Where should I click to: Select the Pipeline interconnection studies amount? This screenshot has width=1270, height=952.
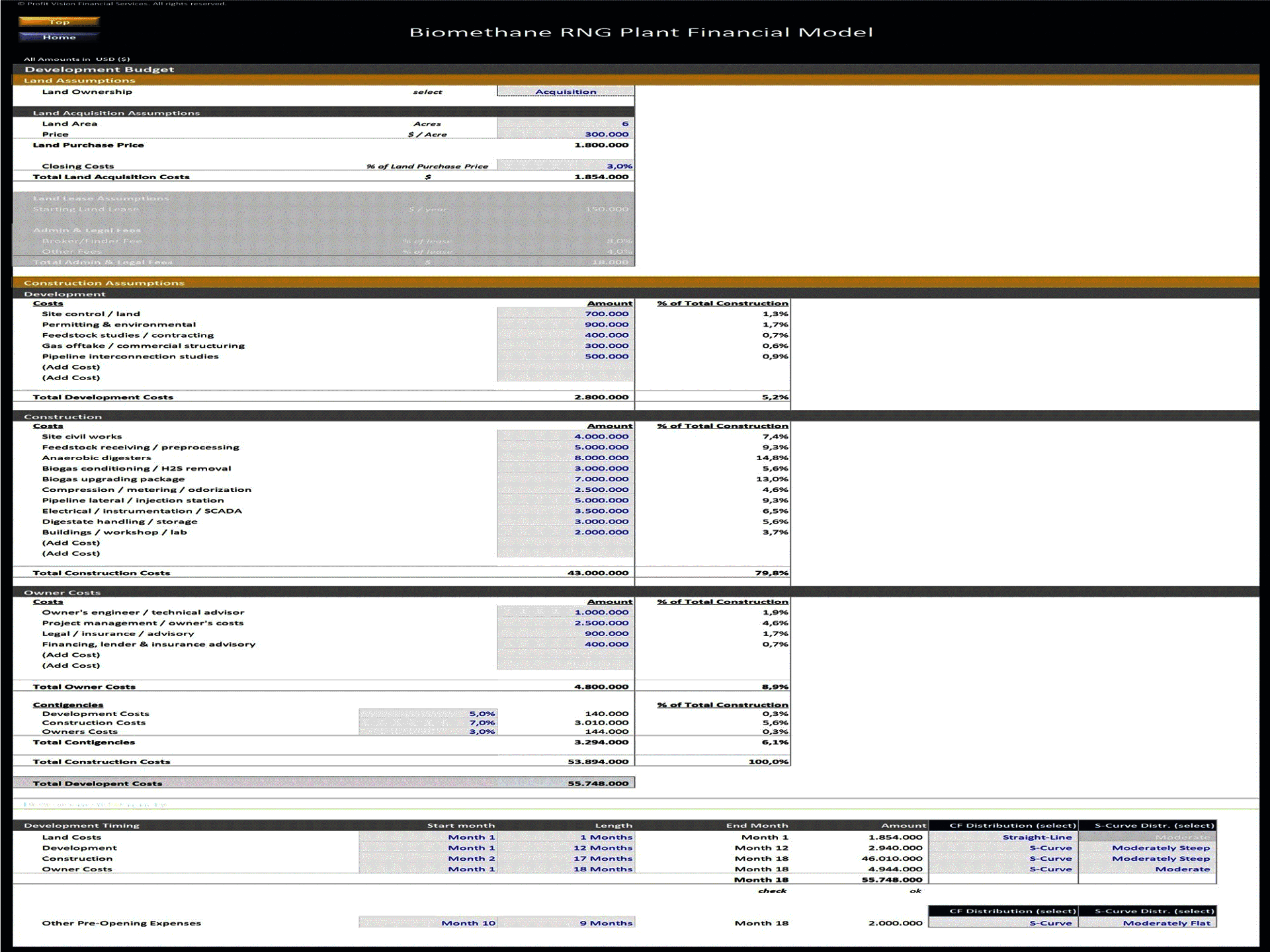[566, 356]
